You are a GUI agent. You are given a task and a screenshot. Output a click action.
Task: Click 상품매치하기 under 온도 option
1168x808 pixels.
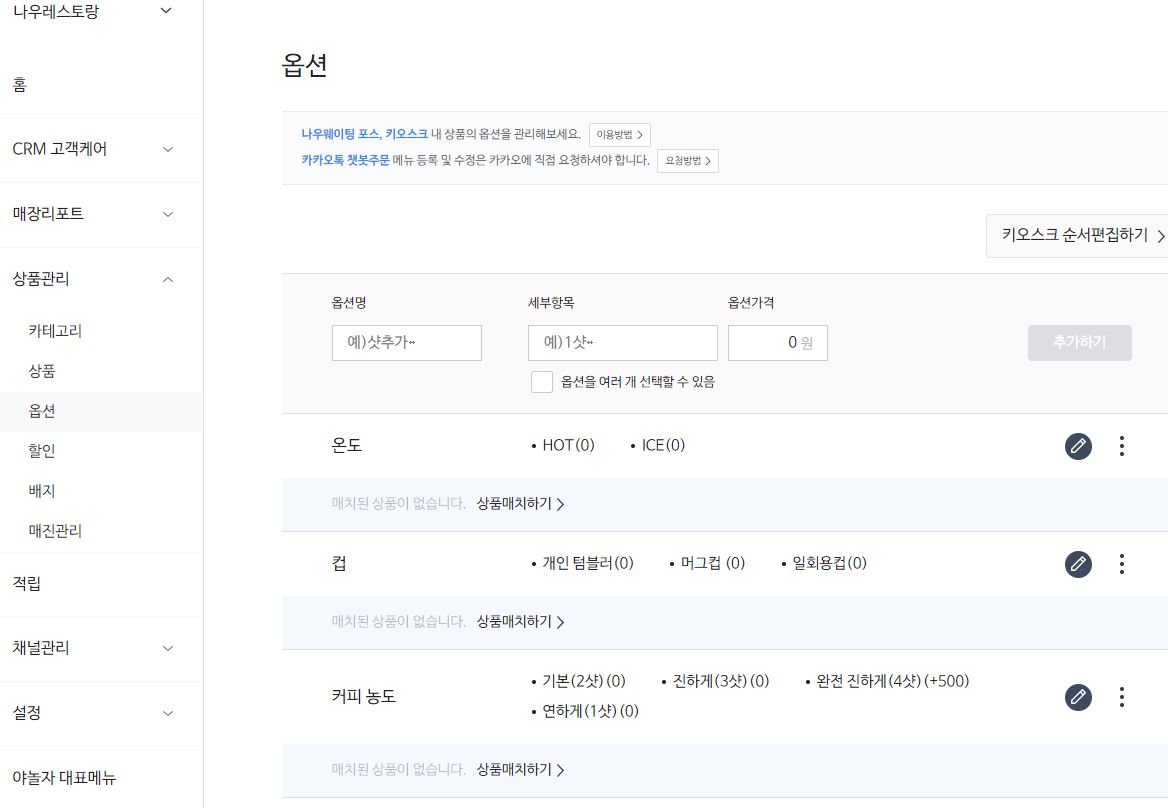coord(520,504)
